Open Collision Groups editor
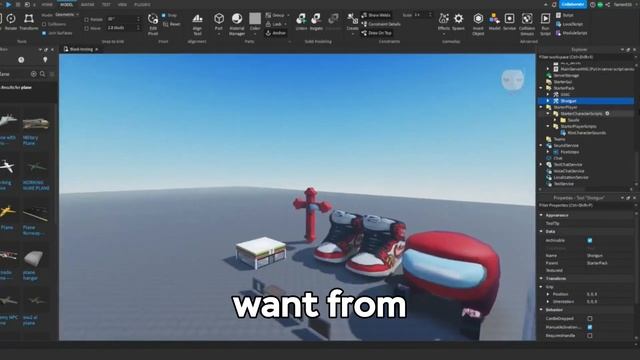The height and width of the screenshot is (360, 640). 527,24
